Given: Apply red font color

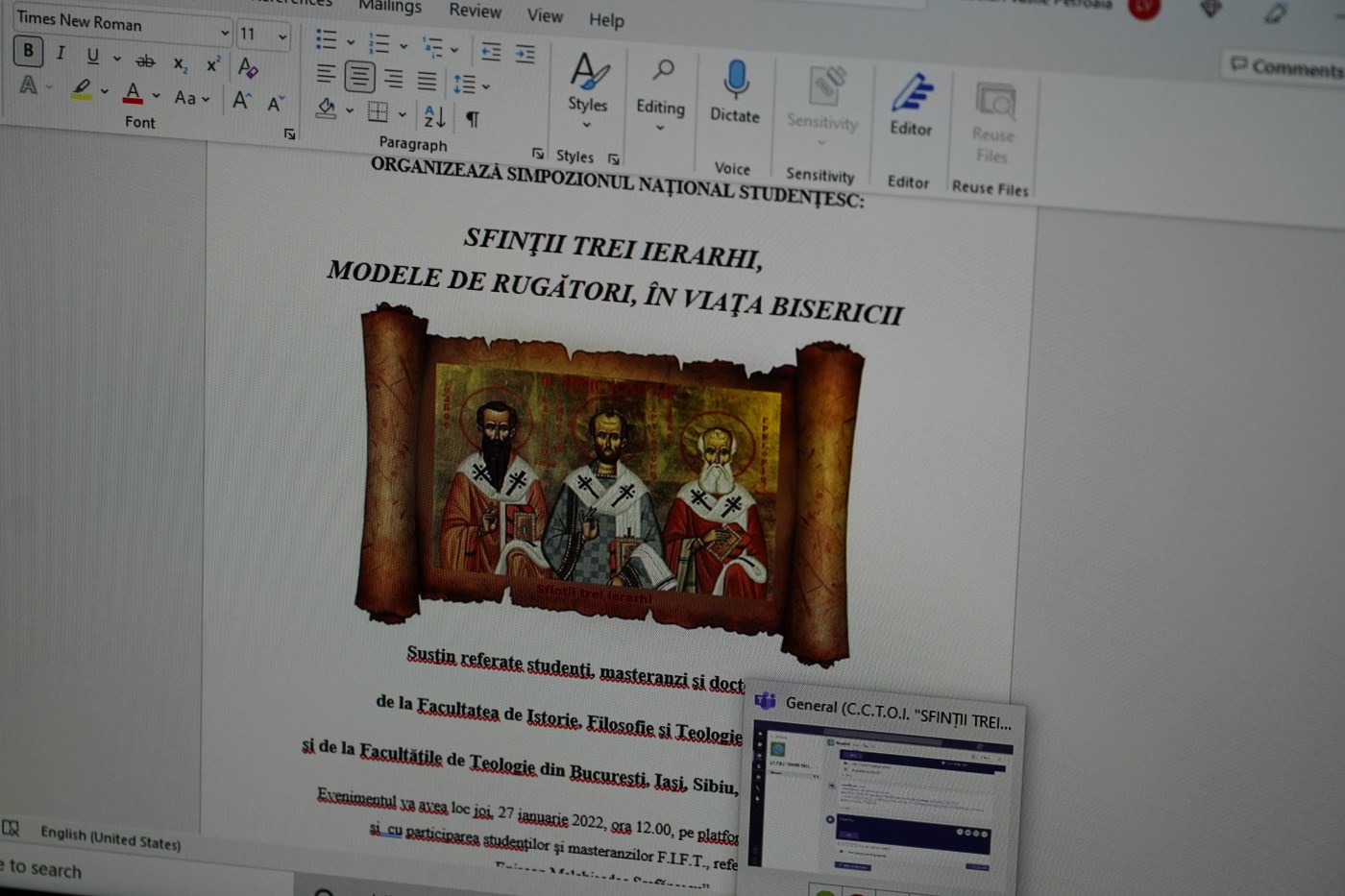Looking at the screenshot, I should [x=133, y=93].
